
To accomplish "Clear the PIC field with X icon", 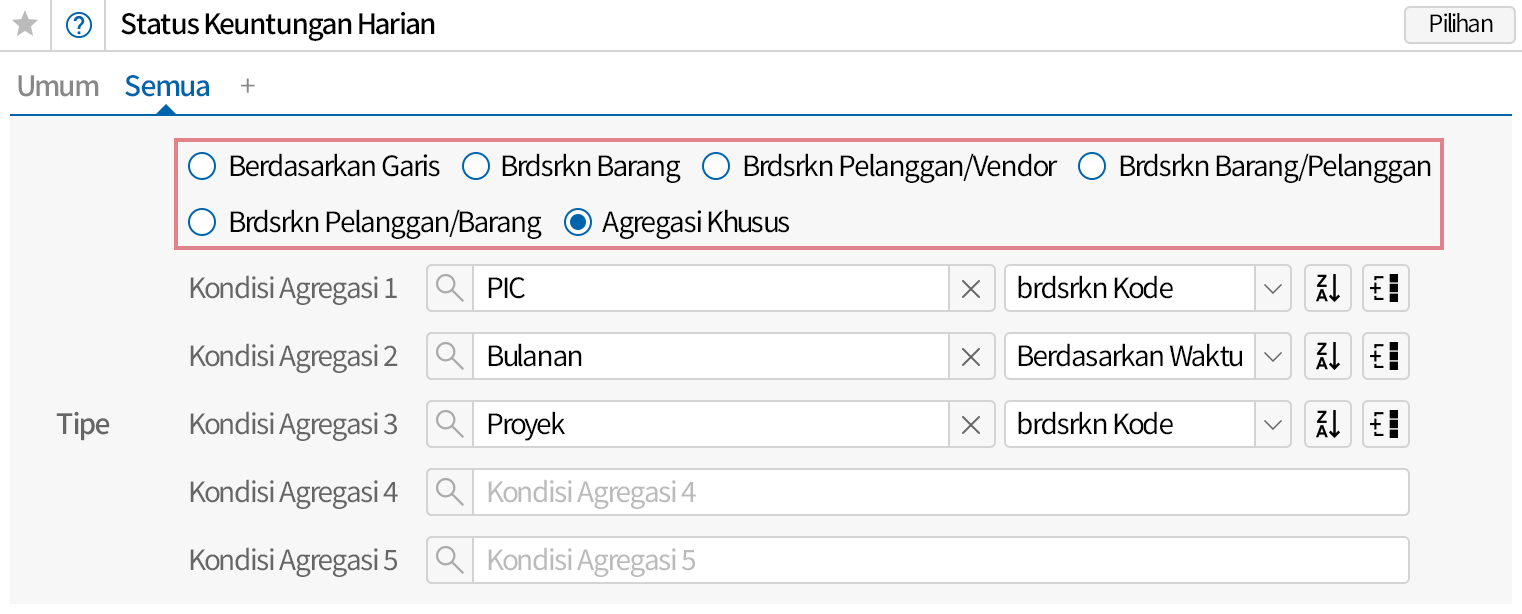I will (x=970, y=289).
